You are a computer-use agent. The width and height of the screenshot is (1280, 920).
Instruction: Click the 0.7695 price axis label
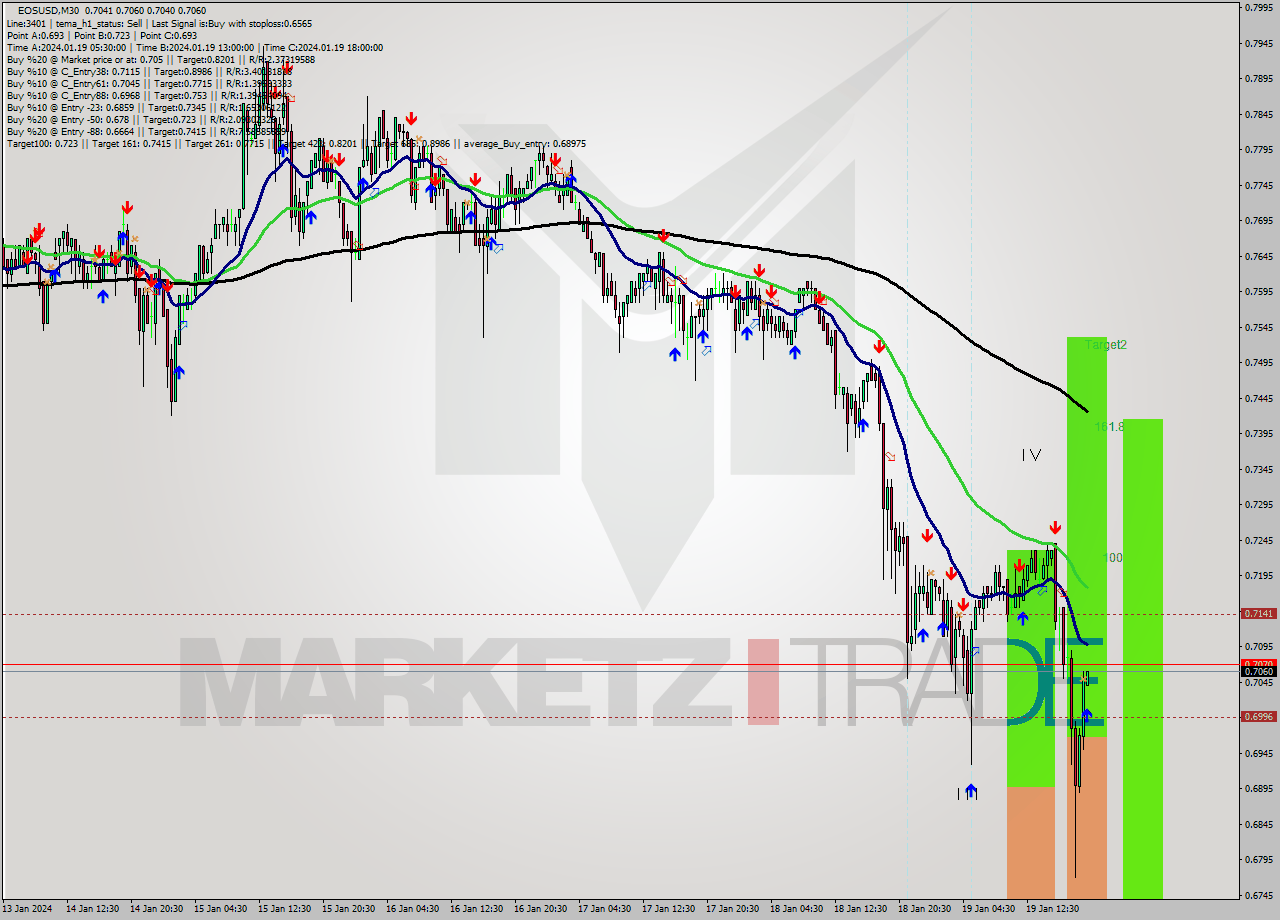[1257, 221]
